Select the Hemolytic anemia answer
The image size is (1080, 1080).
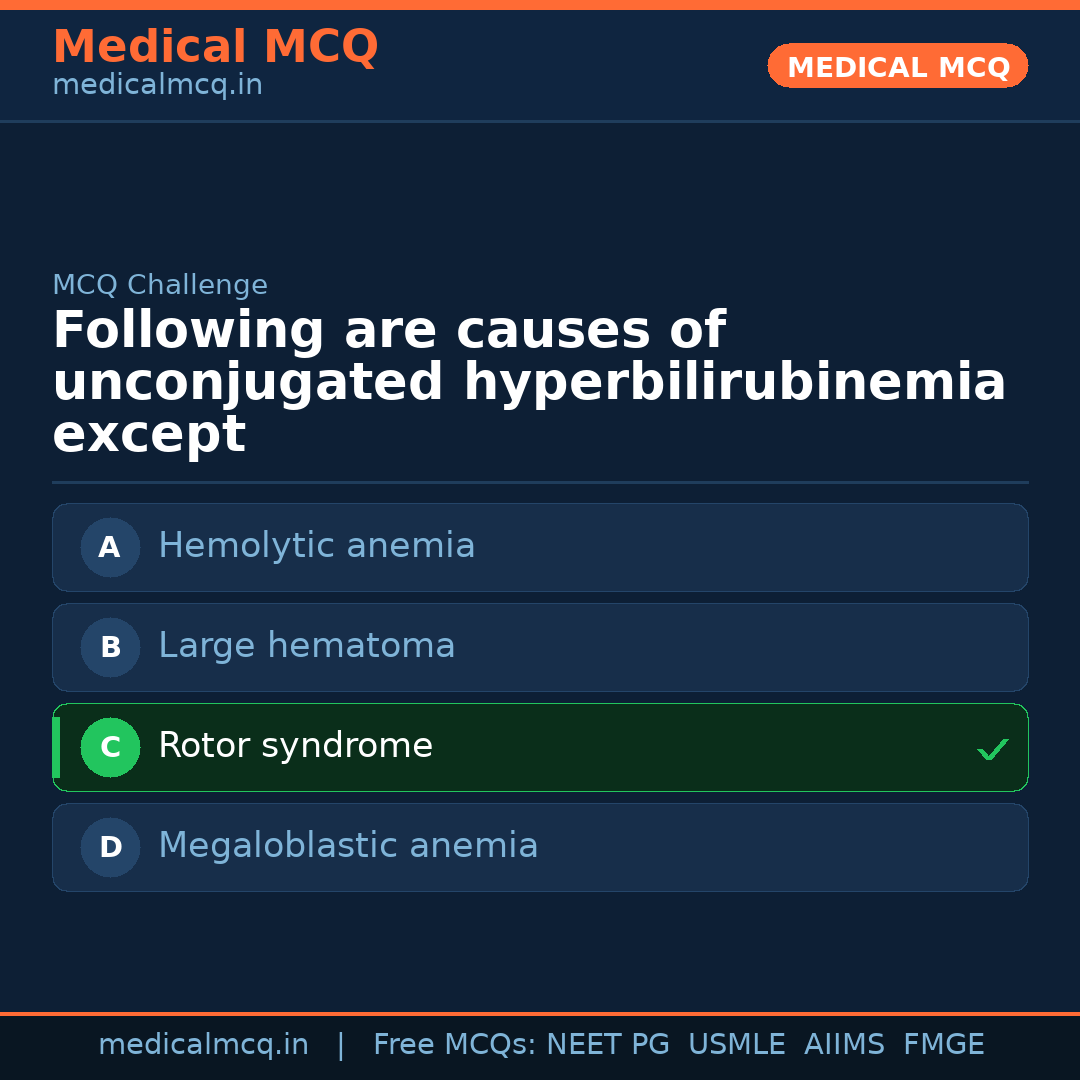point(316,546)
